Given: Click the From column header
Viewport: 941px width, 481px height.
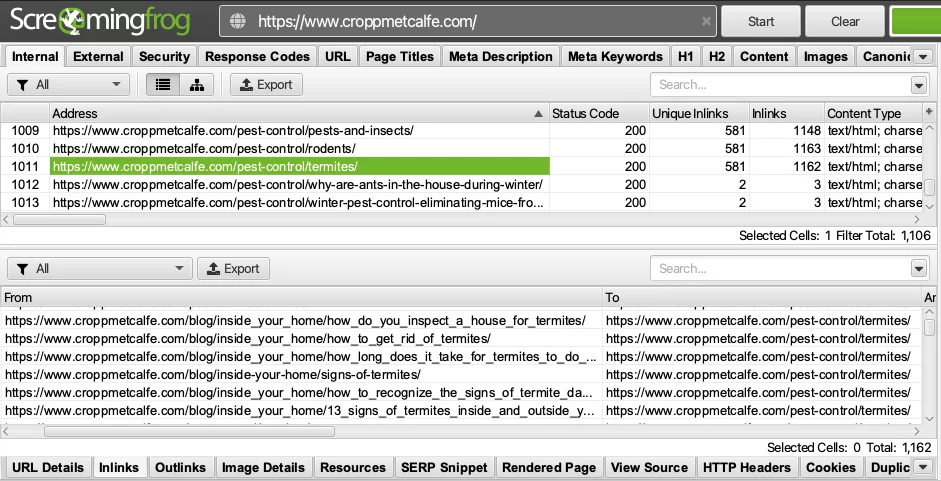Looking at the screenshot, I should 301,297.
